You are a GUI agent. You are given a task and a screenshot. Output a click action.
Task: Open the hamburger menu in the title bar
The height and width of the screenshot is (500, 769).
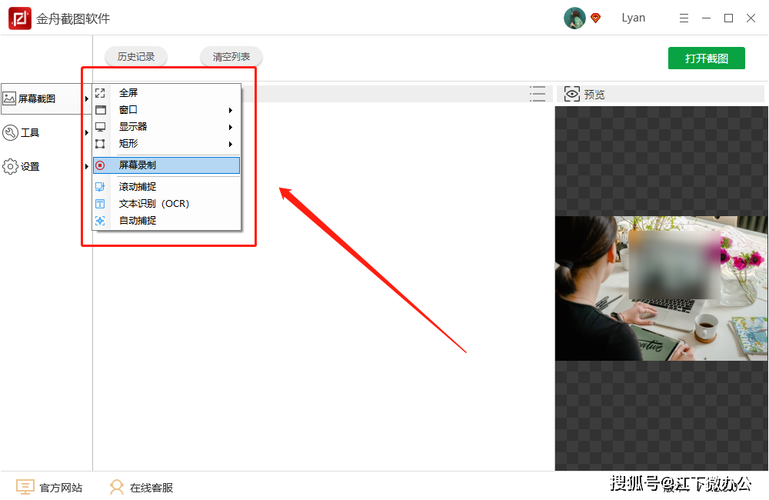coord(684,18)
